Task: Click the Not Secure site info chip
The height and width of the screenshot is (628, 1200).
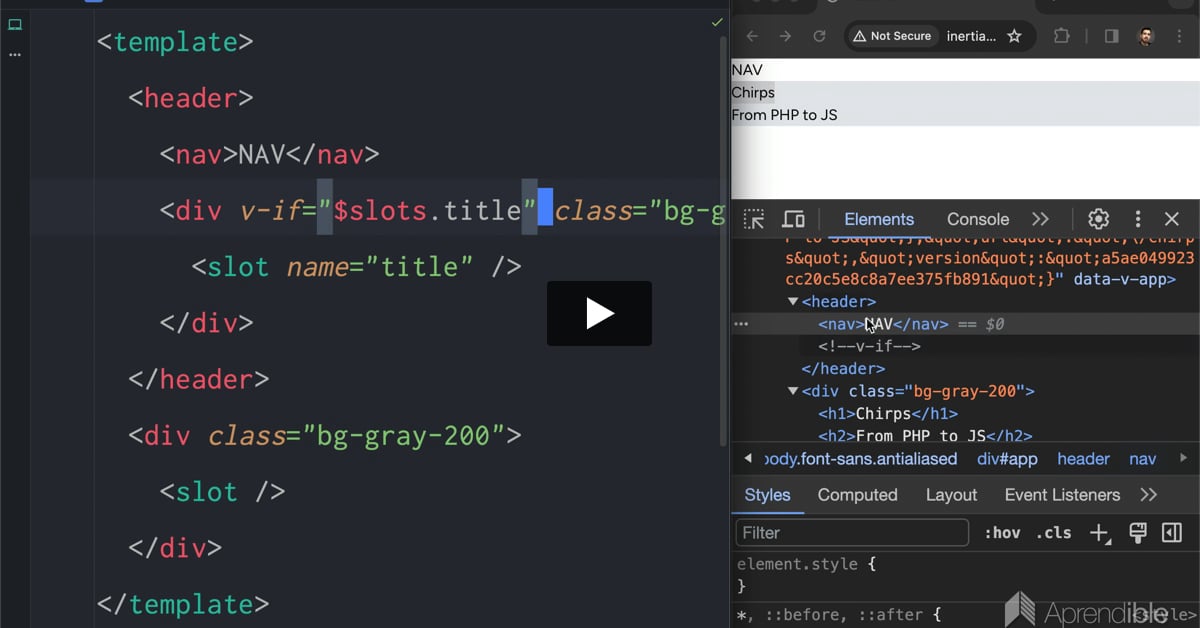Action: coord(891,36)
